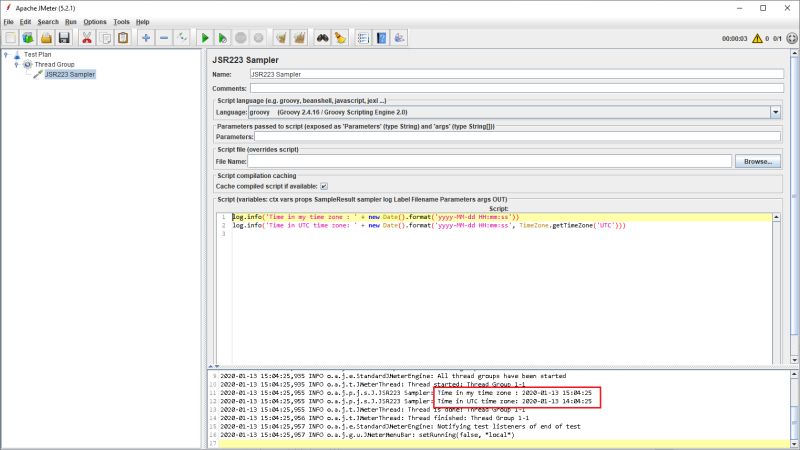Click the log line 'All thread groups have been started'
This screenshot has height=450, width=800.
click(393, 376)
